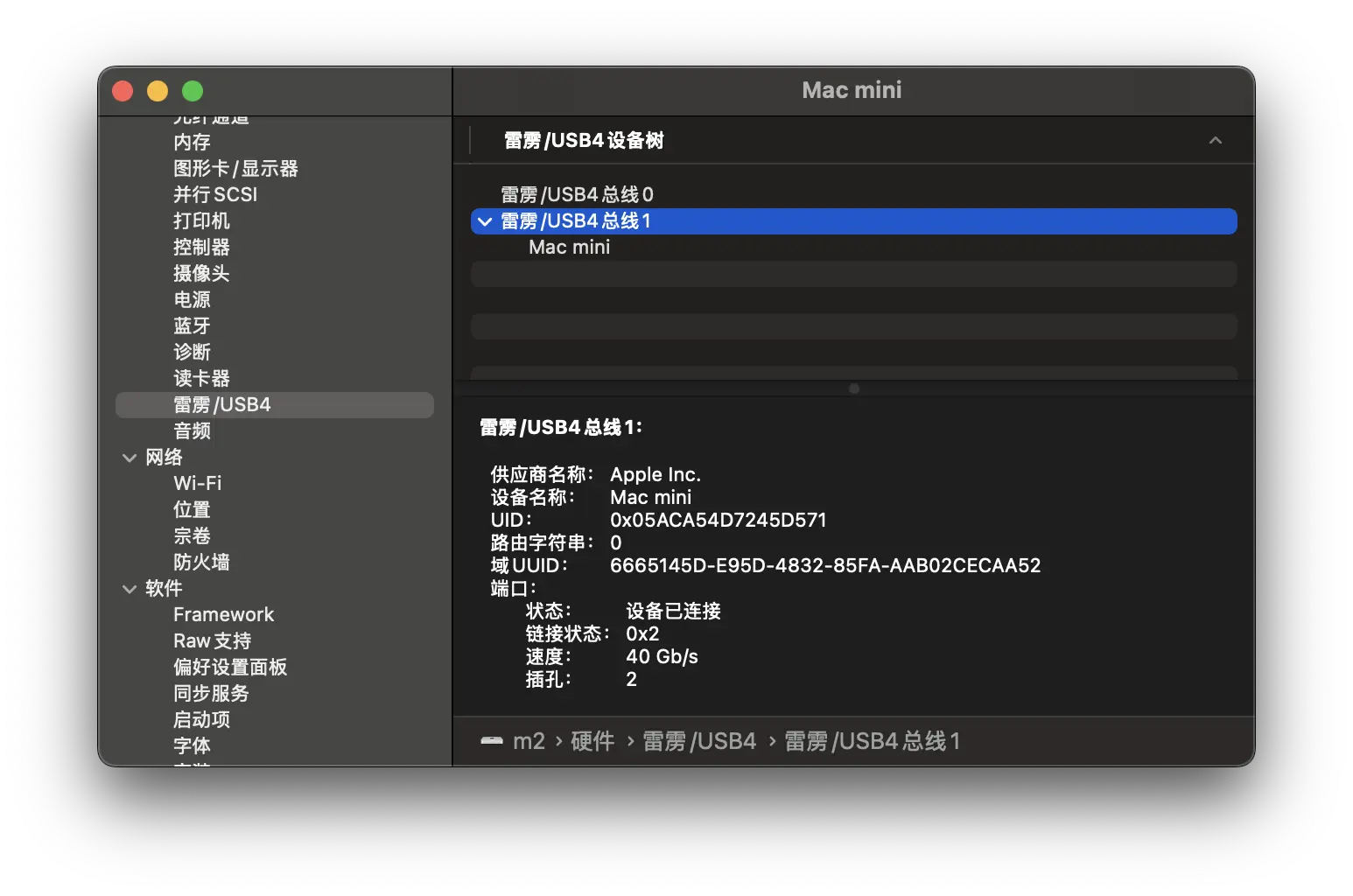Open 打印机 information
Screen dimensions: 1353x896
pyautogui.click(x=200, y=220)
